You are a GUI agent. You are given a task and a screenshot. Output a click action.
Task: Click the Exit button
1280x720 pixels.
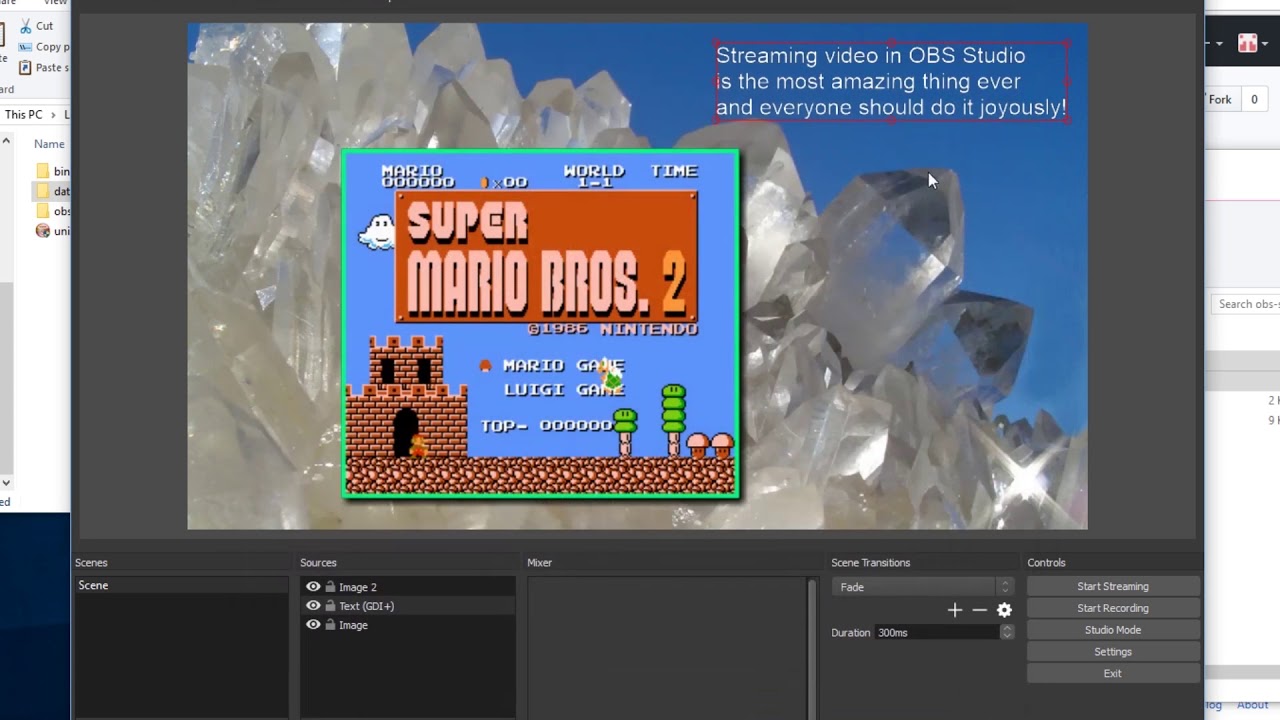pyautogui.click(x=1113, y=673)
